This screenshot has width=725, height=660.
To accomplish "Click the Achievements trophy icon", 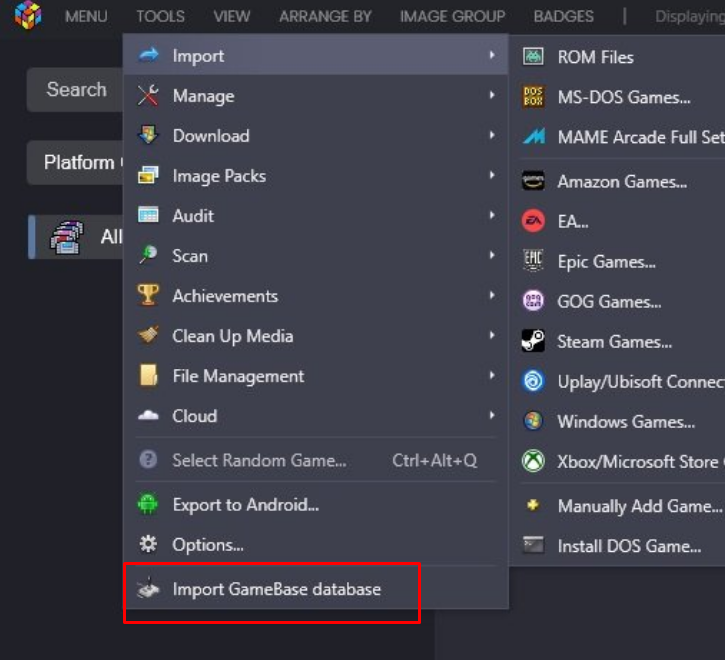I will [148, 295].
